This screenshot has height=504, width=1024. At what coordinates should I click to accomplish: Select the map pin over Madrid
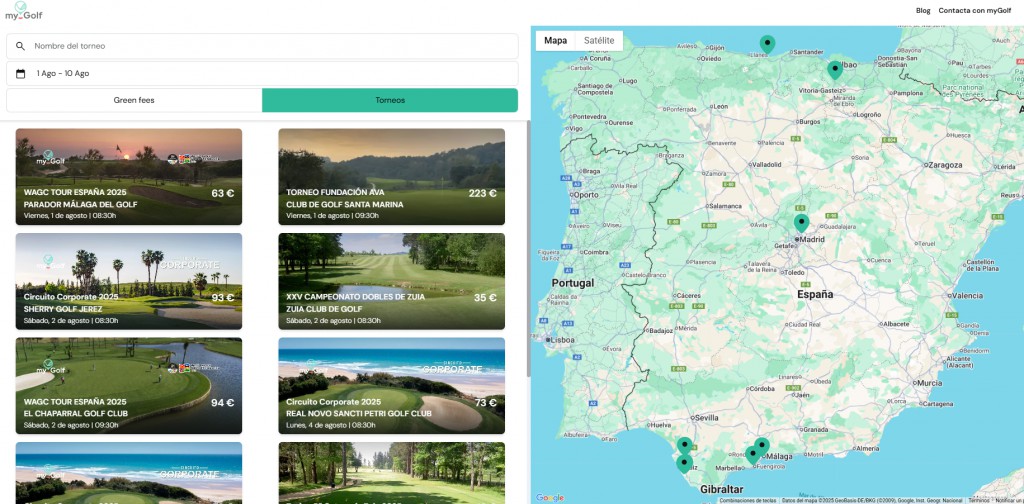[x=801, y=223]
